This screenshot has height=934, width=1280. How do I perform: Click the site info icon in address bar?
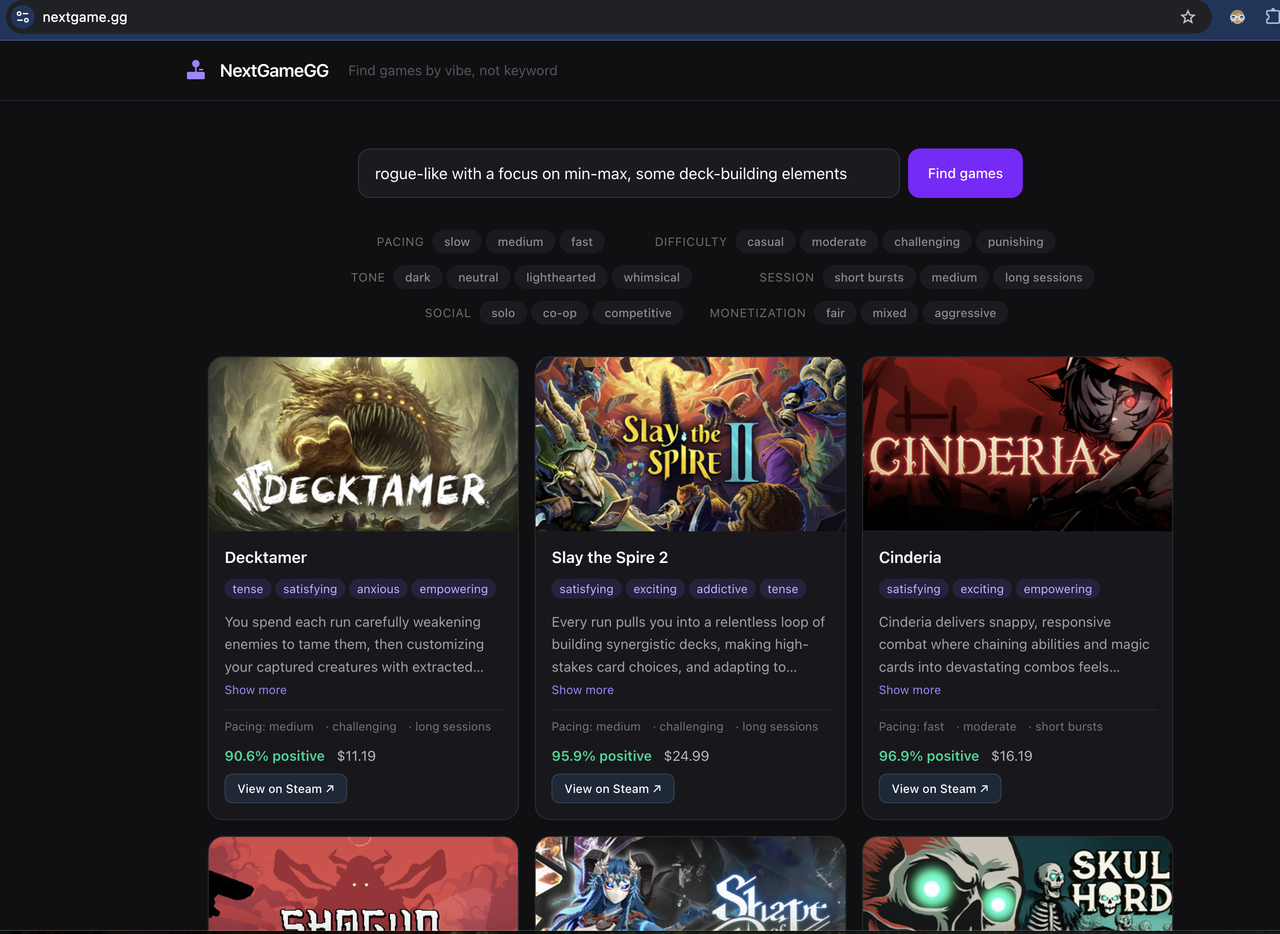click(22, 17)
